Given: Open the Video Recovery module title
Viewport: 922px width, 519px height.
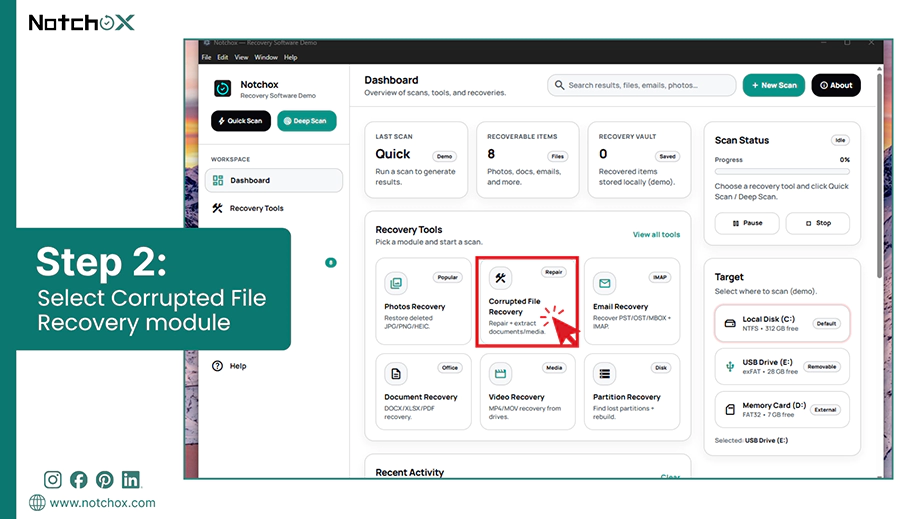Looking at the screenshot, I should point(516,397).
